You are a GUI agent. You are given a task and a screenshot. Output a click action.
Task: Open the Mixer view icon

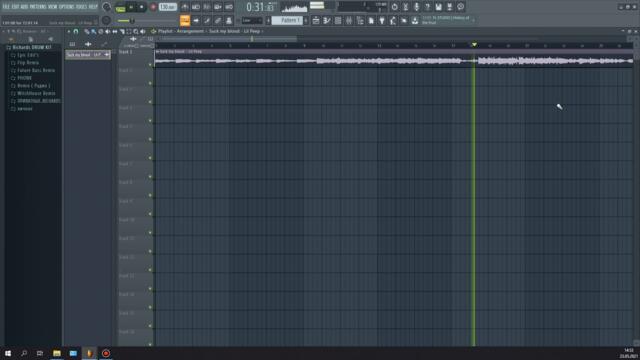349,20
